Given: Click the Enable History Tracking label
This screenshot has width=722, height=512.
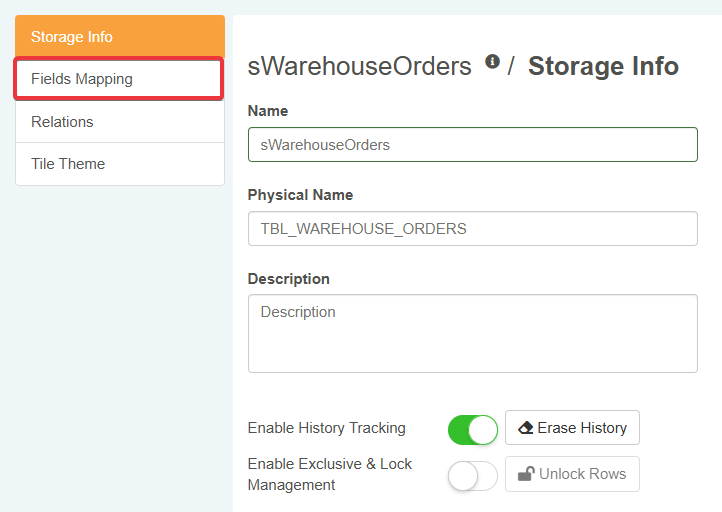Looking at the screenshot, I should (327, 428).
